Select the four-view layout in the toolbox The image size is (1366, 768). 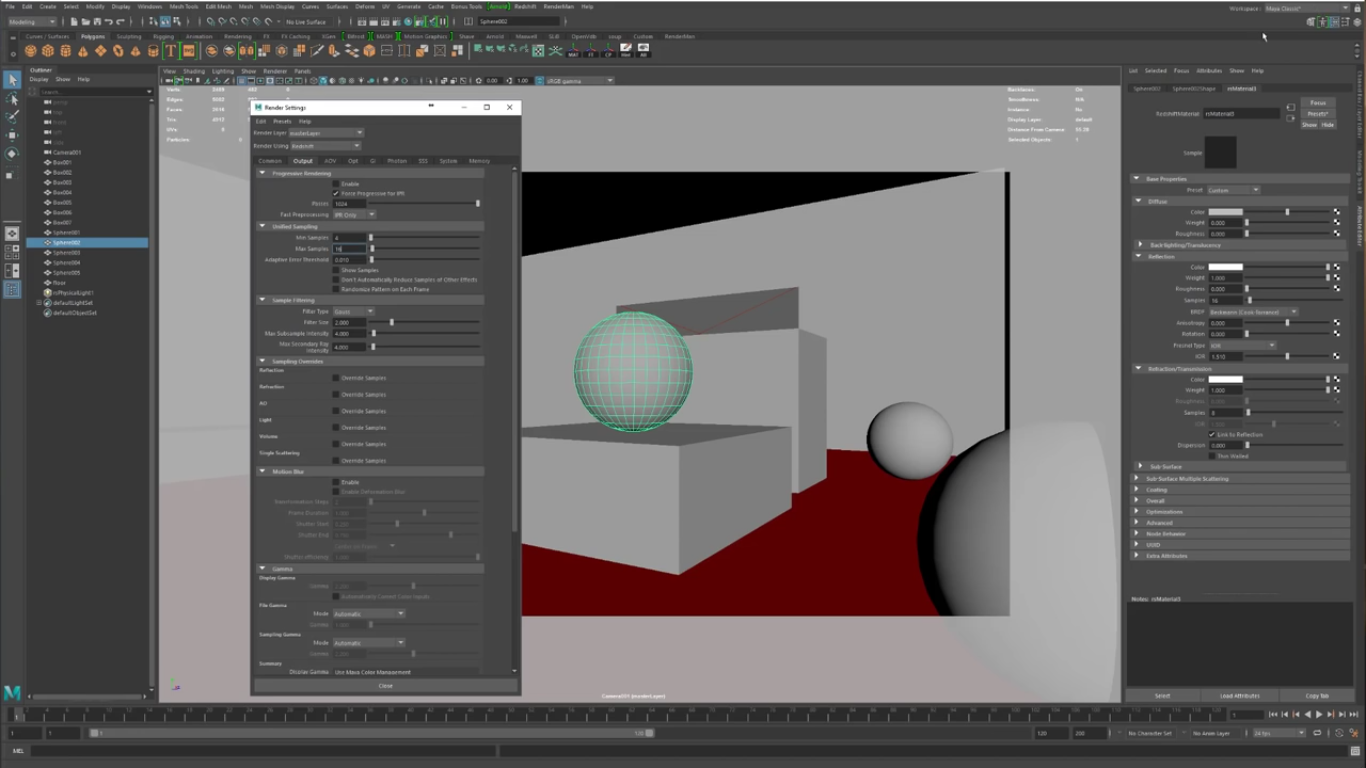[x=12, y=252]
